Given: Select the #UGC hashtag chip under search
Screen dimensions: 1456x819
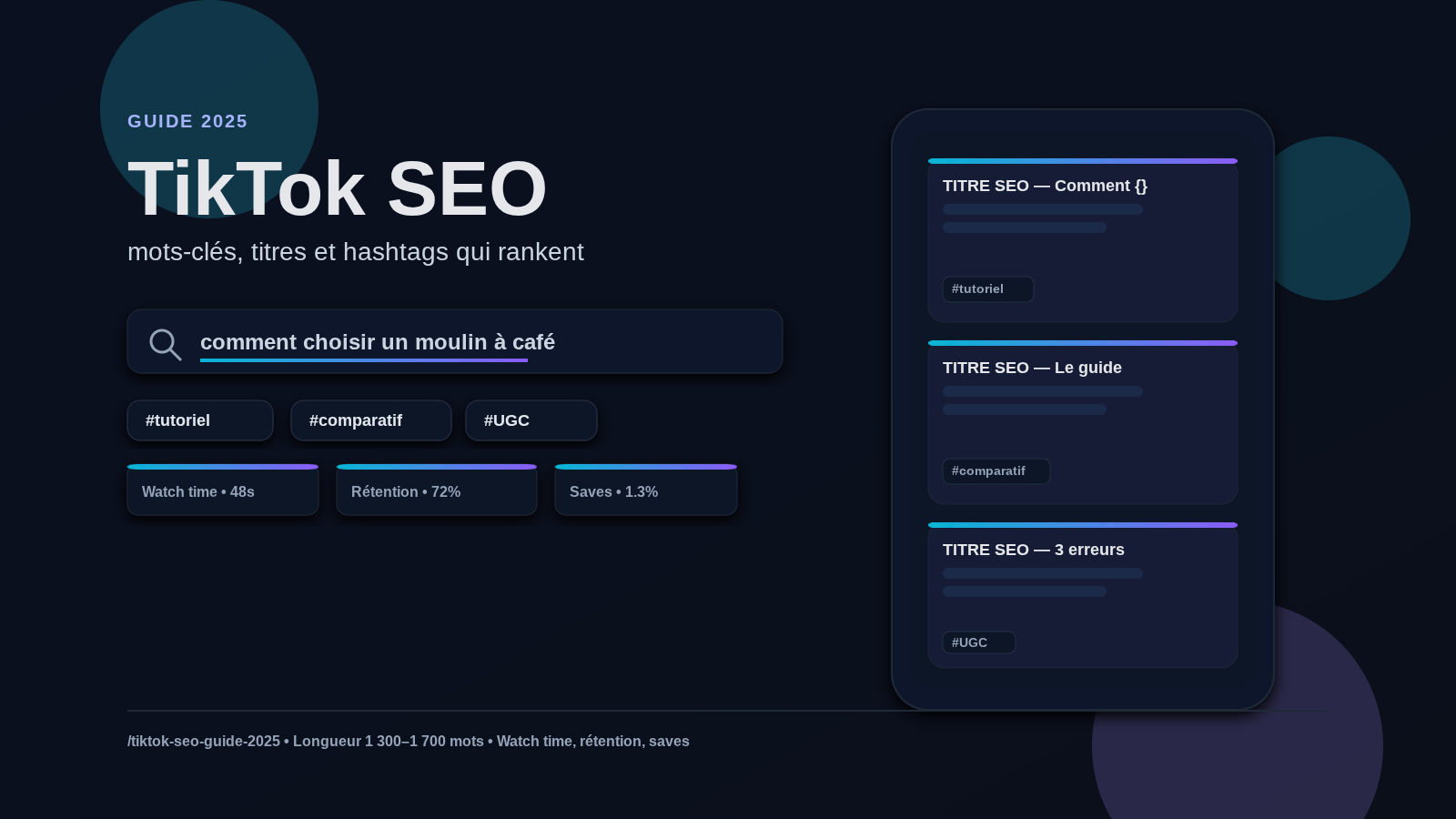Looking at the screenshot, I should [x=531, y=420].
